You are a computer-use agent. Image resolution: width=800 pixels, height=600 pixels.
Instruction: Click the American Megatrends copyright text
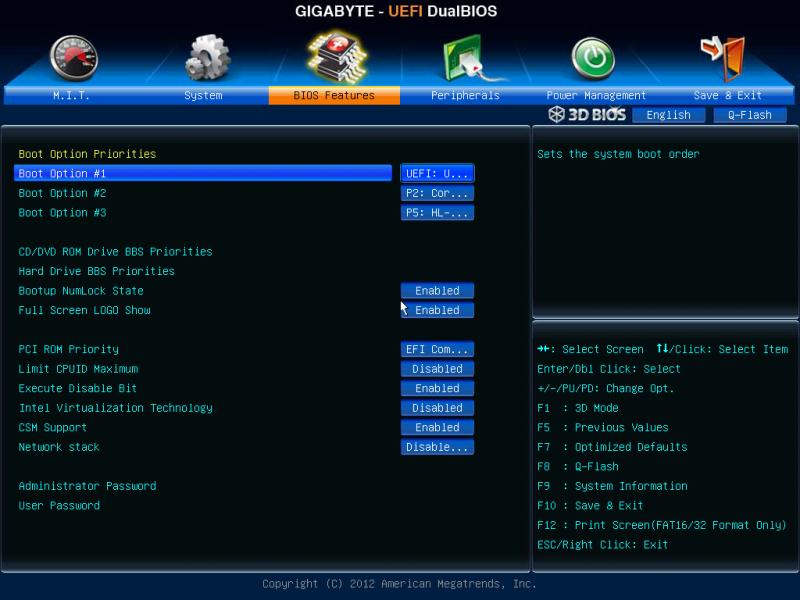[x=399, y=584]
